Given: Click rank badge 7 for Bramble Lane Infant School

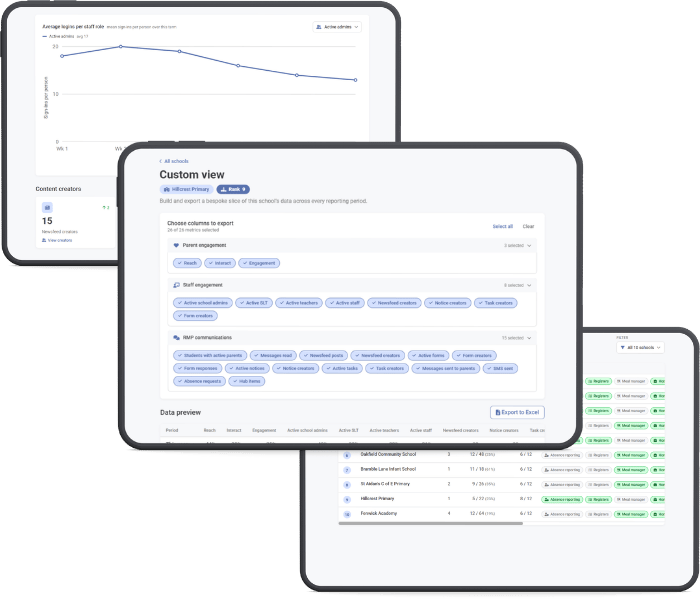Looking at the screenshot, I should [x=347, y=470].
